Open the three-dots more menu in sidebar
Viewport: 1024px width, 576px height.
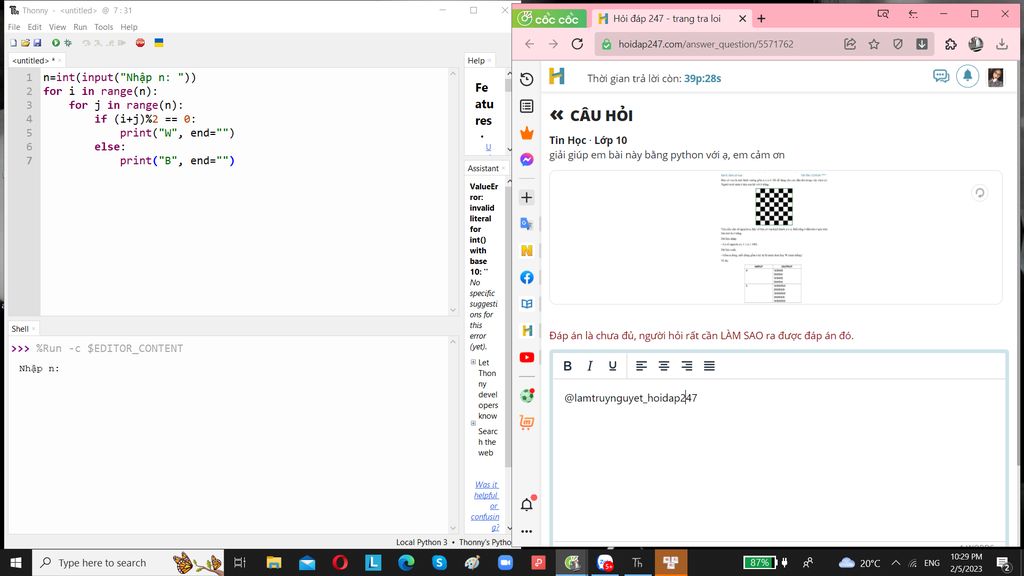tap(527, 532)
